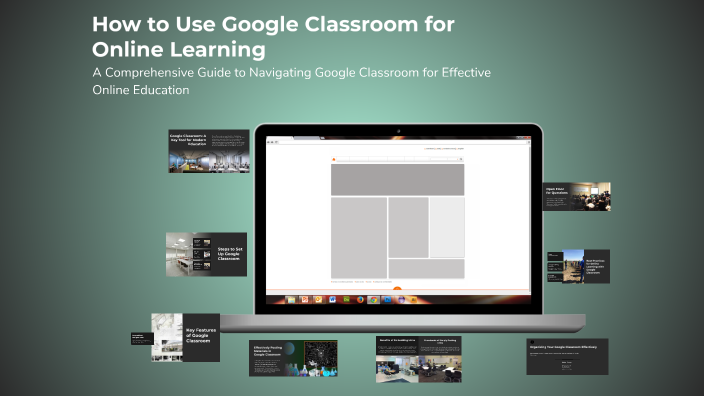Image resolution: width=704 pixels, height=396 pixels.
Task: Click the Dreamweaver icon on laptop taskbar
Action: coord(347,299)
